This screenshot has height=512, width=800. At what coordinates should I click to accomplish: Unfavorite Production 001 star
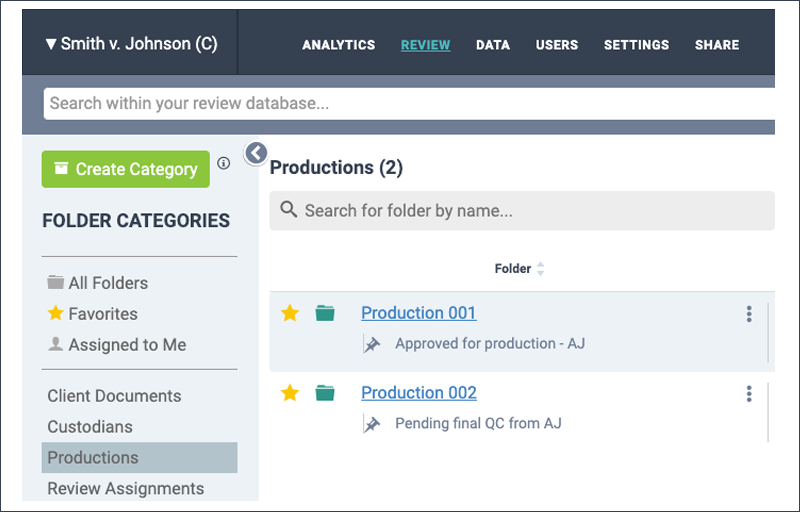290,313
